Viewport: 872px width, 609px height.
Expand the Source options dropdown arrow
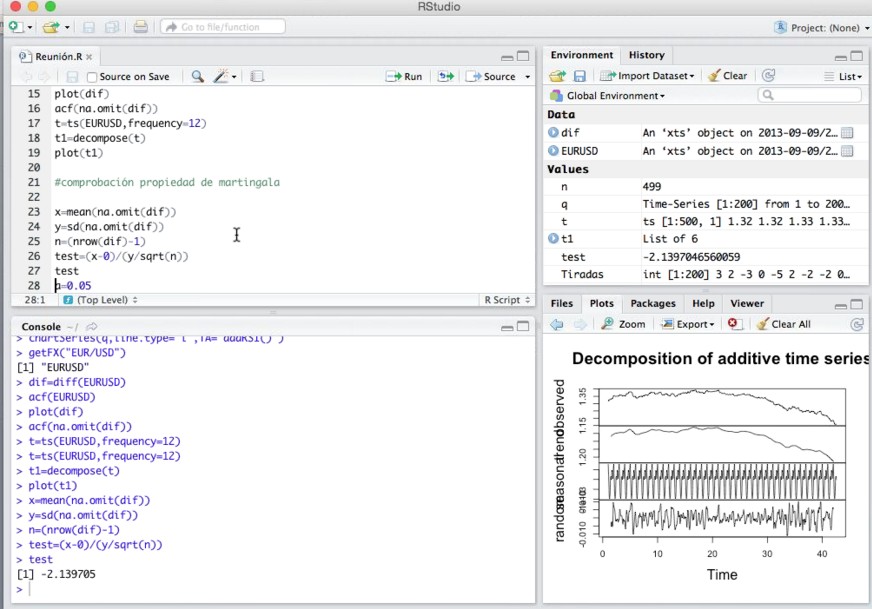527,77
